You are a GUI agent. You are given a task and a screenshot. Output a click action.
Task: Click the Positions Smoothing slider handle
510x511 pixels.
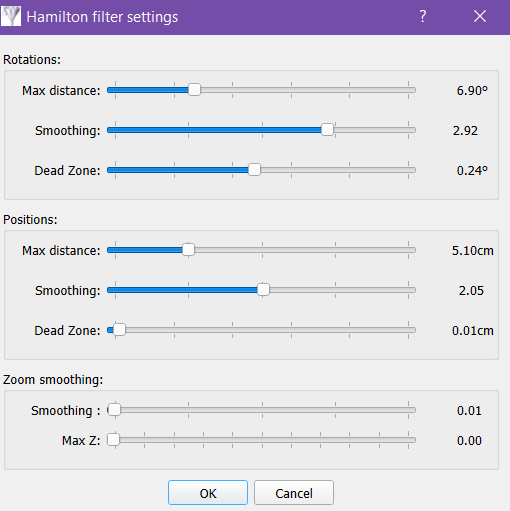pos(263,290)
